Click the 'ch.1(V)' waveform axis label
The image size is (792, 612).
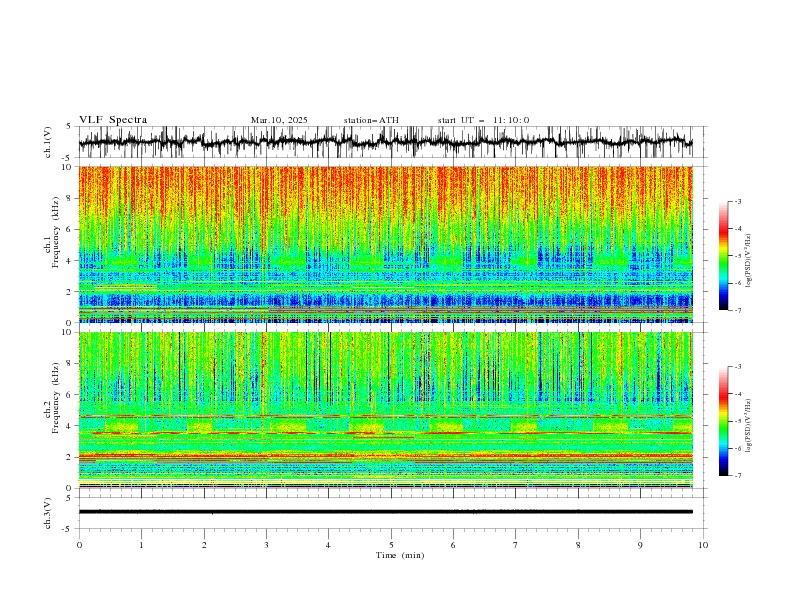pyautogui.click(x=48, y=142)
